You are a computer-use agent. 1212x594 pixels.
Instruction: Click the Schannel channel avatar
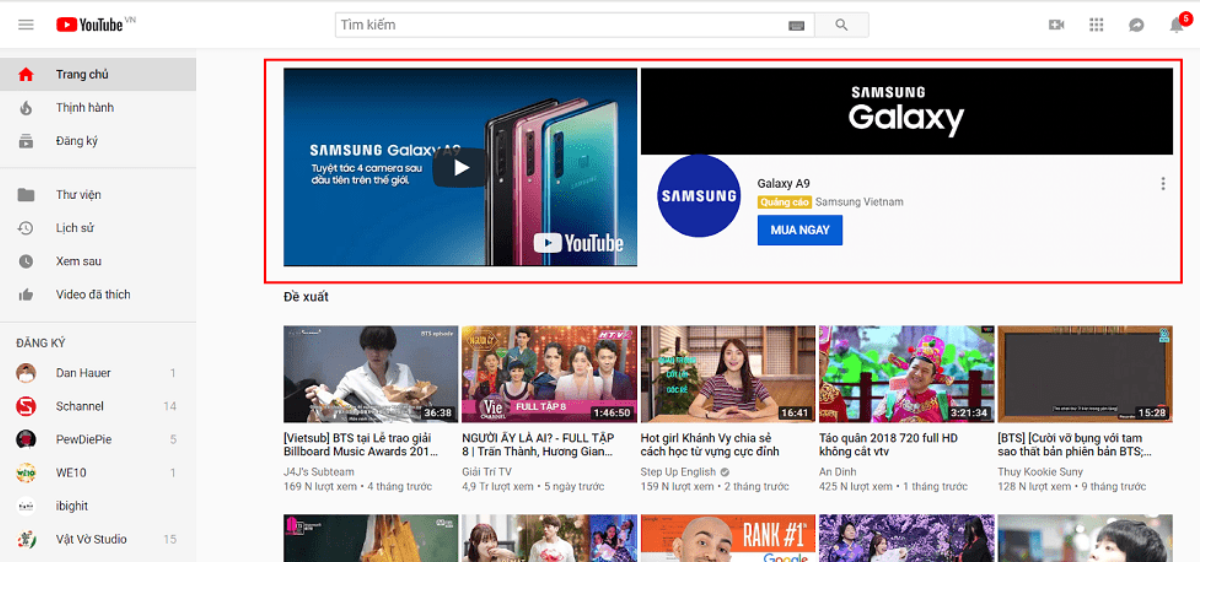click(26, 406)
